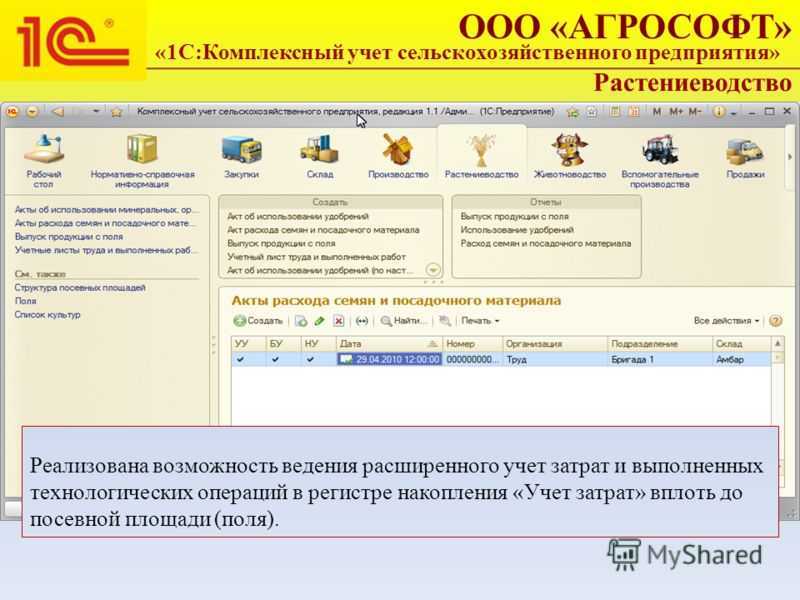This screenshot has height=600, width=800.
Task: Click the copy document icon in list toolbar
Action: point(301,321)
